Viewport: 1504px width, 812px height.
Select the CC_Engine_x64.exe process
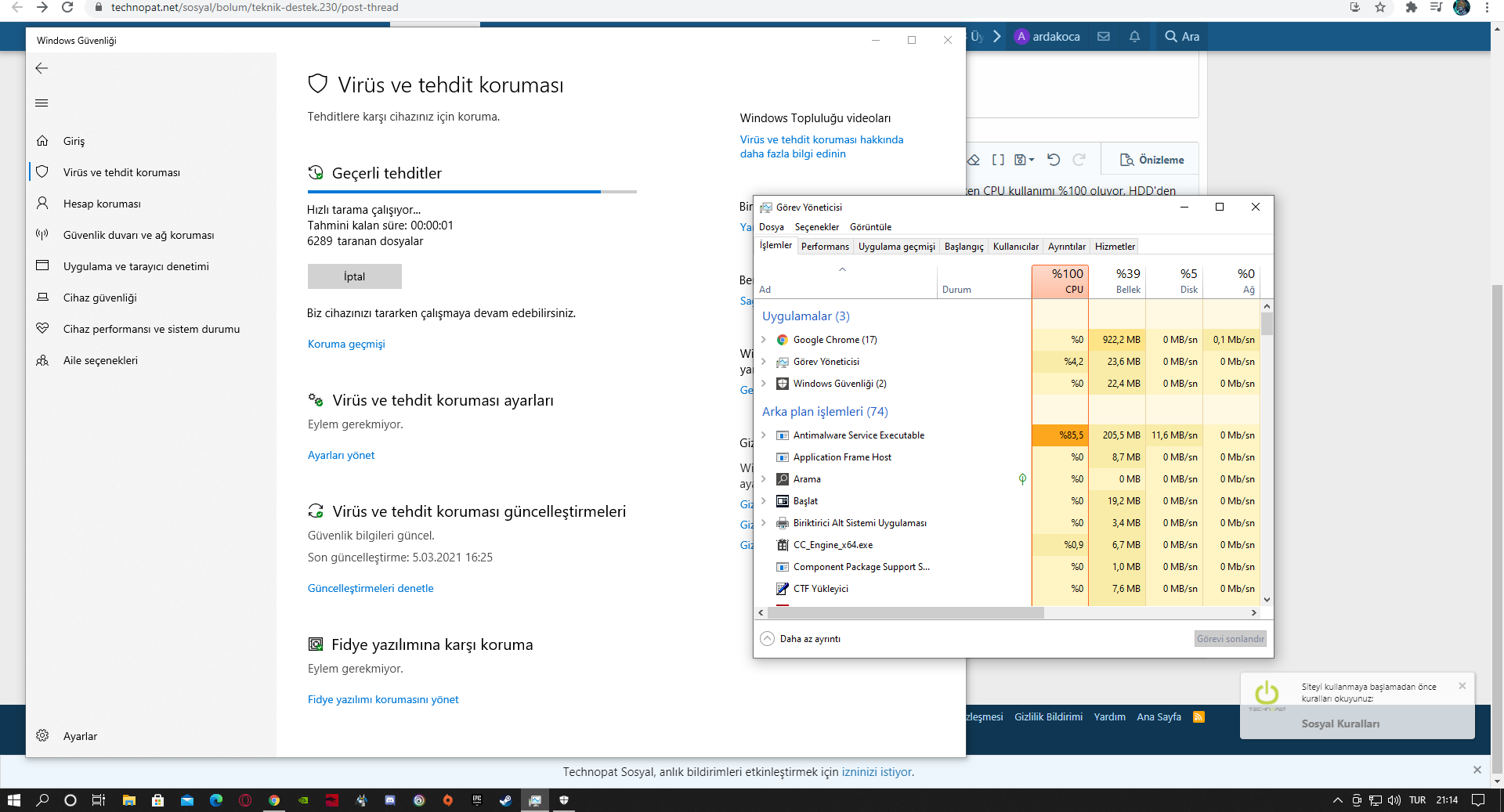tap(1007, 545)
